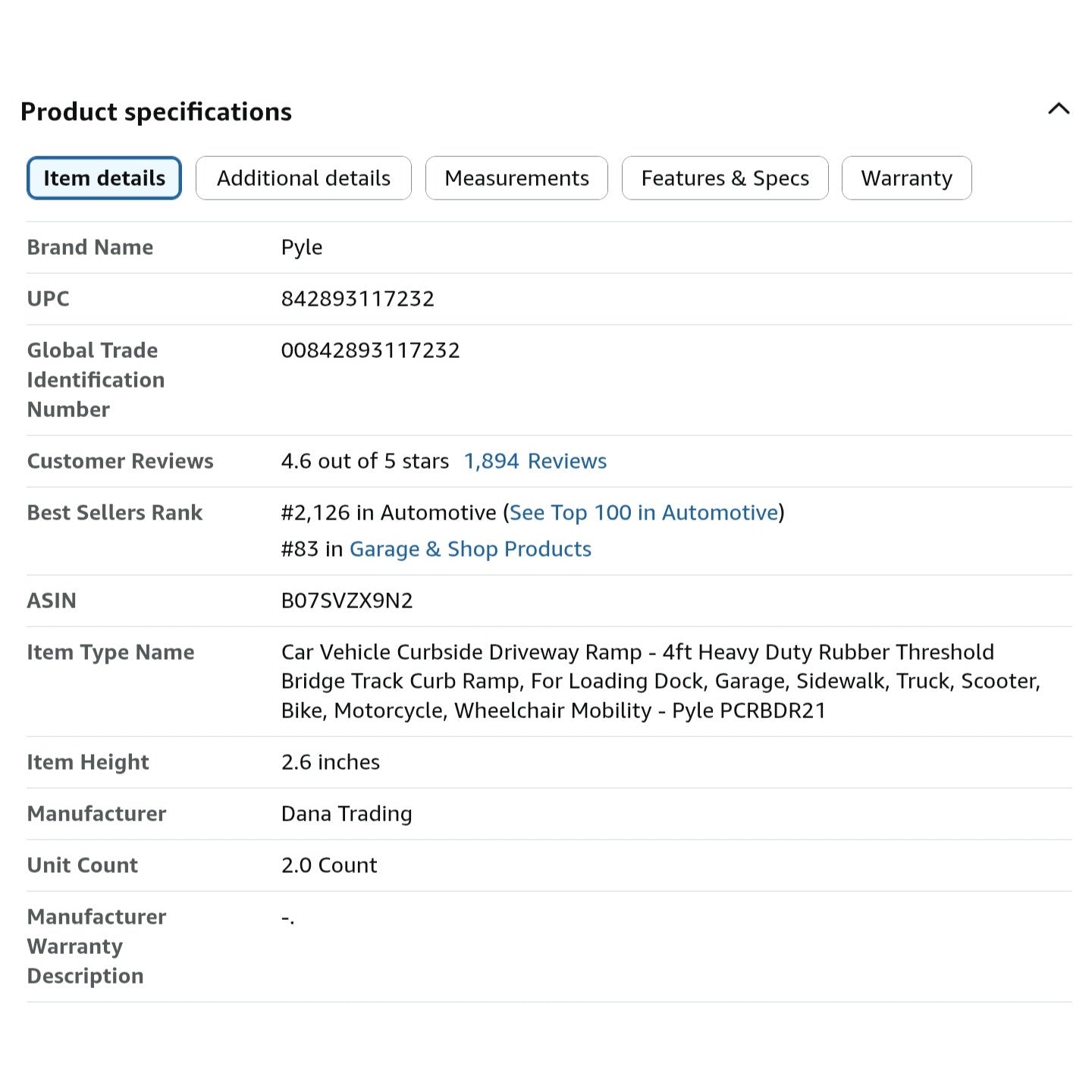Screen dimensions: 1092x1092
Task: Click the Item Height label
Action: 88,762
